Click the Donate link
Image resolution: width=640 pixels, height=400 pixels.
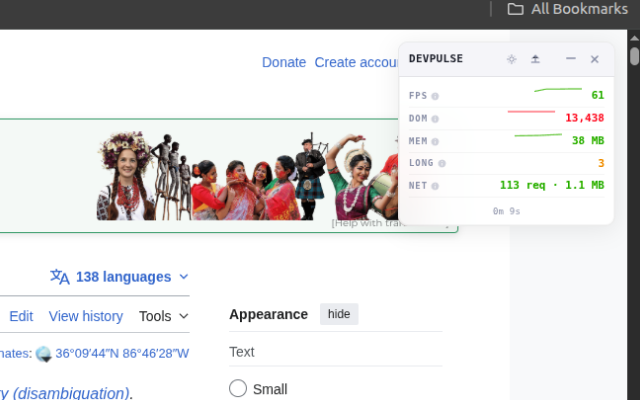tap(284, 62)
